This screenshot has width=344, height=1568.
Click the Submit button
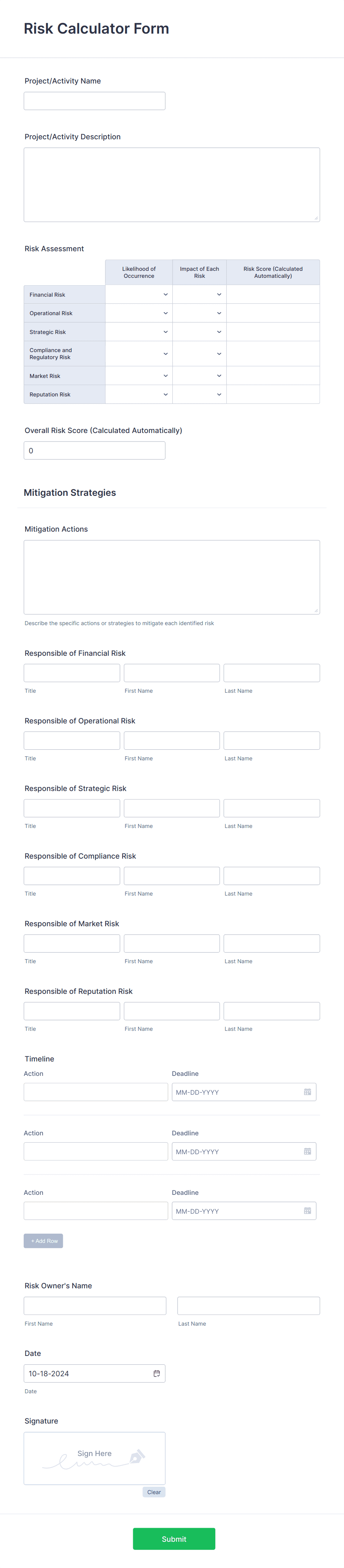click(x=174, y=1538)
